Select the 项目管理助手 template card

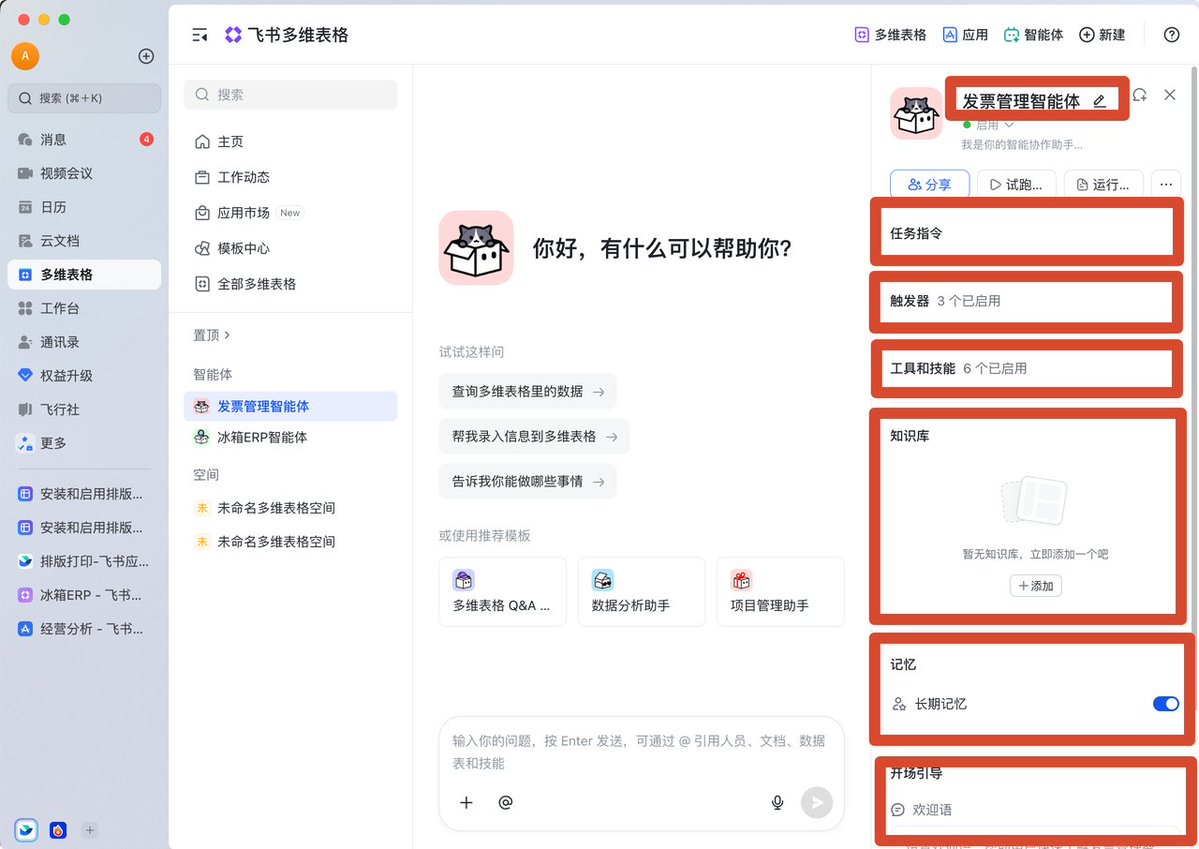781,592
